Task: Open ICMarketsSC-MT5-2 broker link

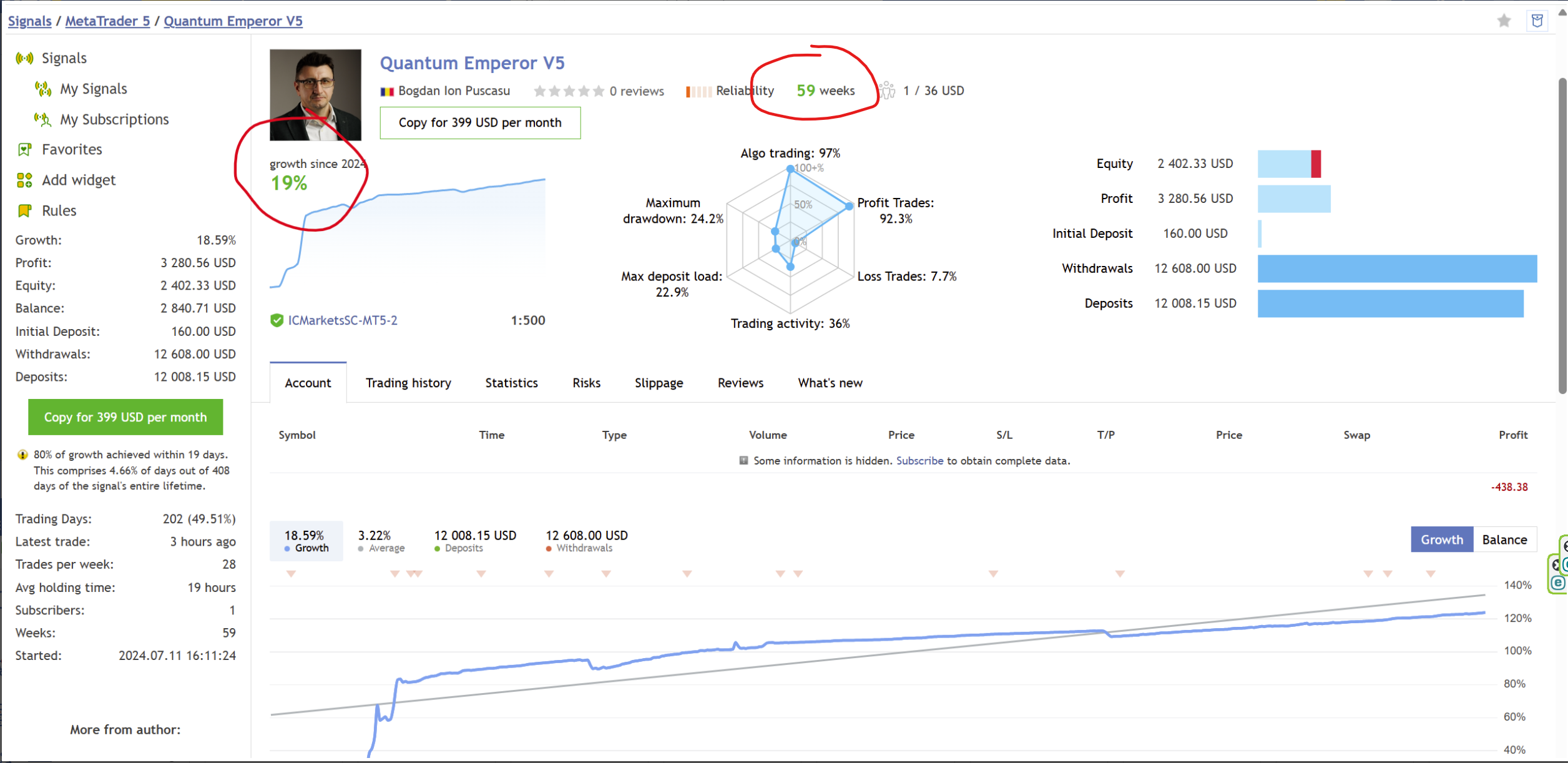Action: click(343, 320)
